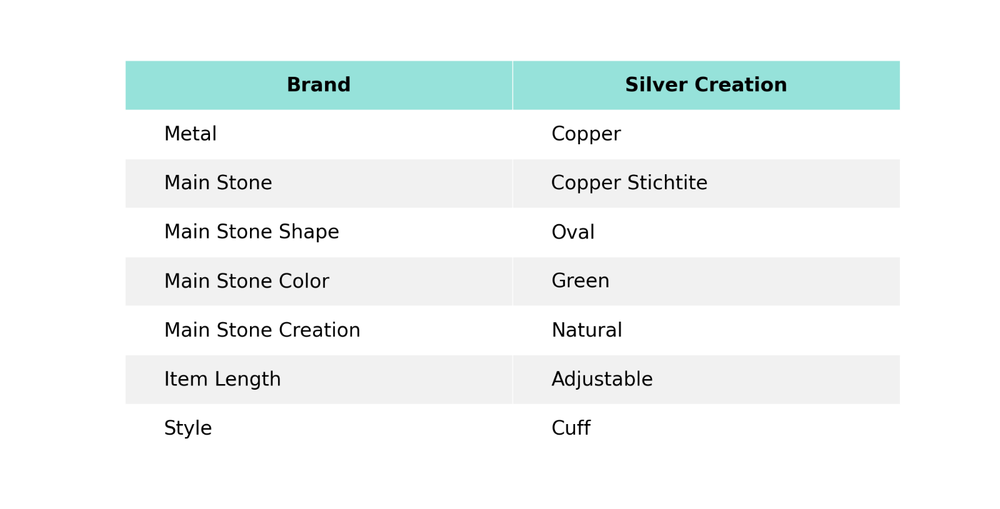Select the Main Stone Creation label
The width and height of the screenshot is (1000, 509).
[262, 330]
